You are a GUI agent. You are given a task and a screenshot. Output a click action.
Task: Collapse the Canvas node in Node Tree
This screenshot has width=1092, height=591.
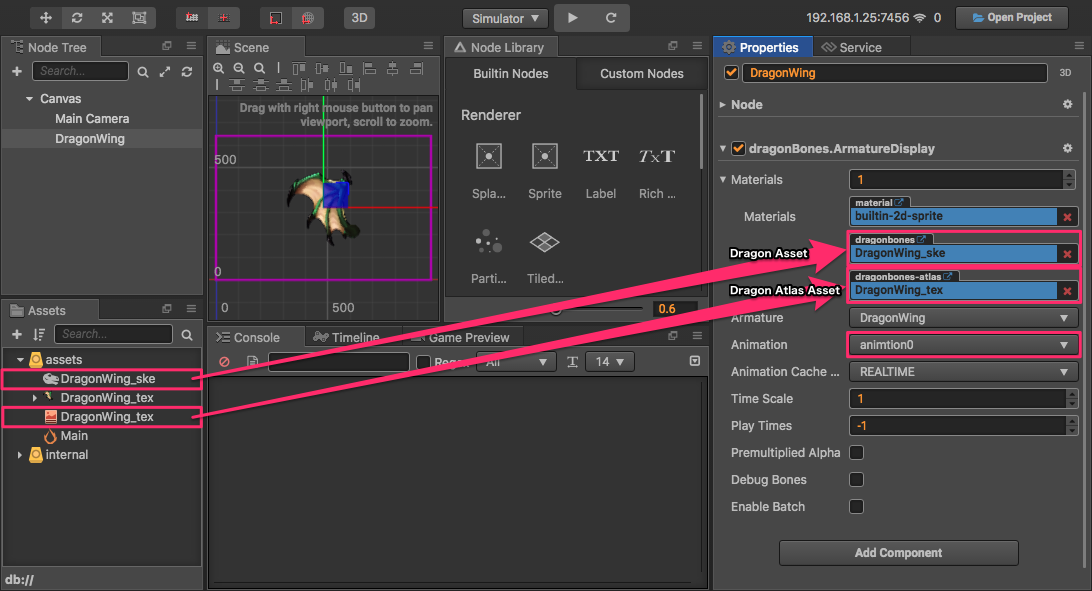coord(29,99)
